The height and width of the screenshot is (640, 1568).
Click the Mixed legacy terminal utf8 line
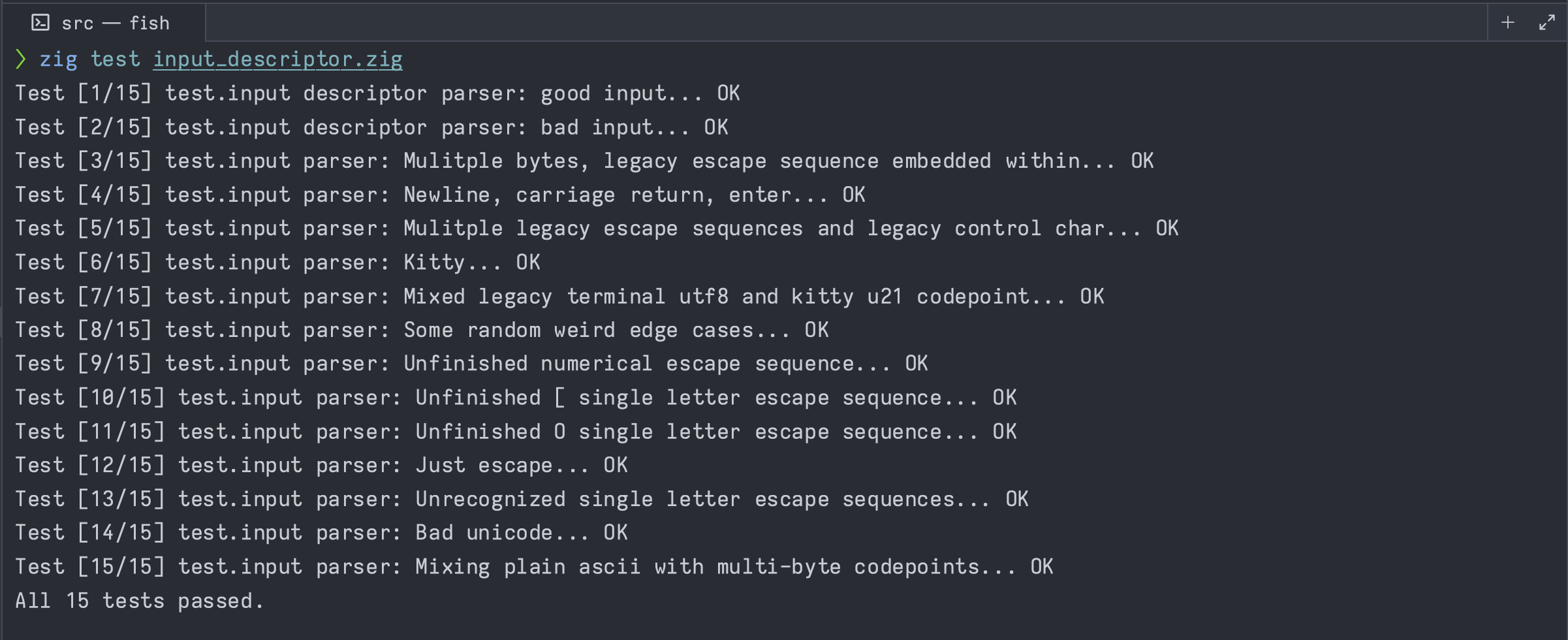[559, 296]
